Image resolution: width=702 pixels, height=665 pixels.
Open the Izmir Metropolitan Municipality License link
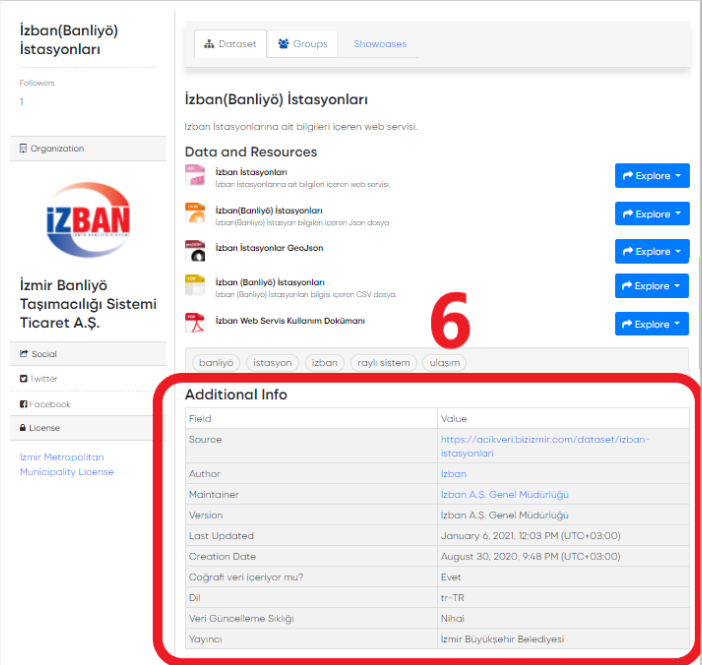coord(67,464)
